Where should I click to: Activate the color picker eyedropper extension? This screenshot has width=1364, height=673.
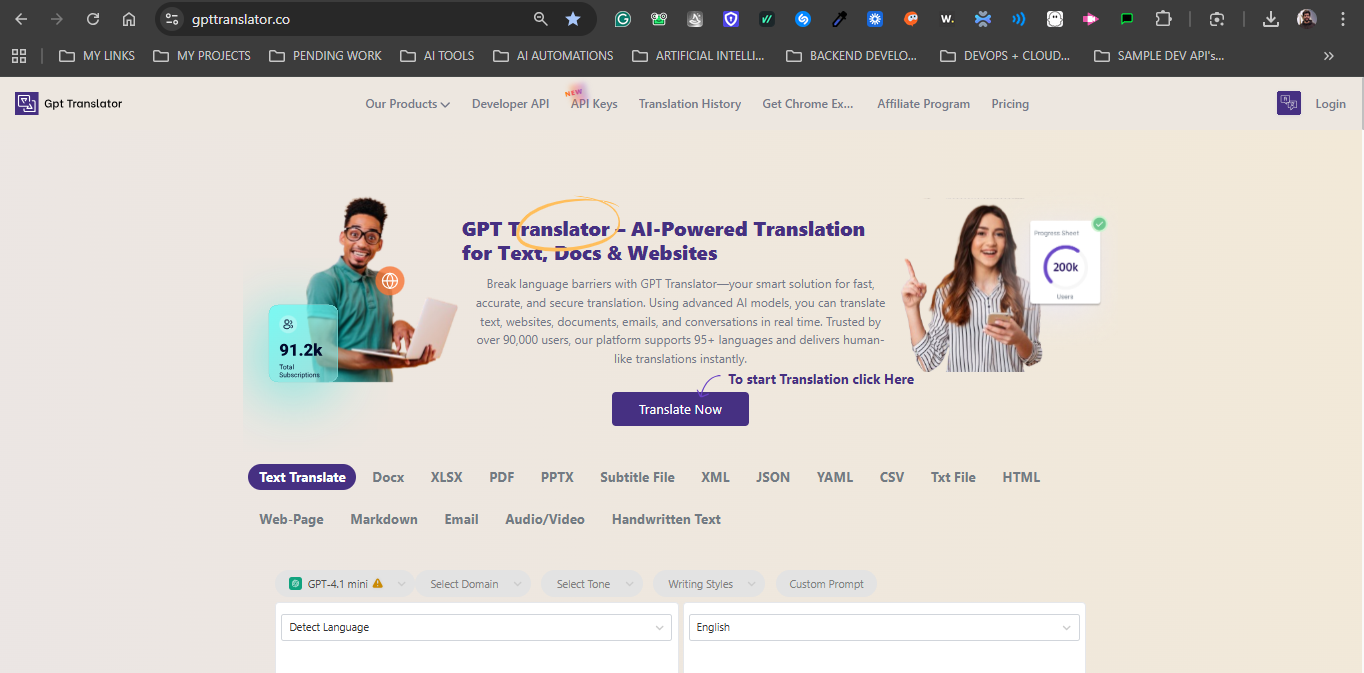click(x=839, y=19)
